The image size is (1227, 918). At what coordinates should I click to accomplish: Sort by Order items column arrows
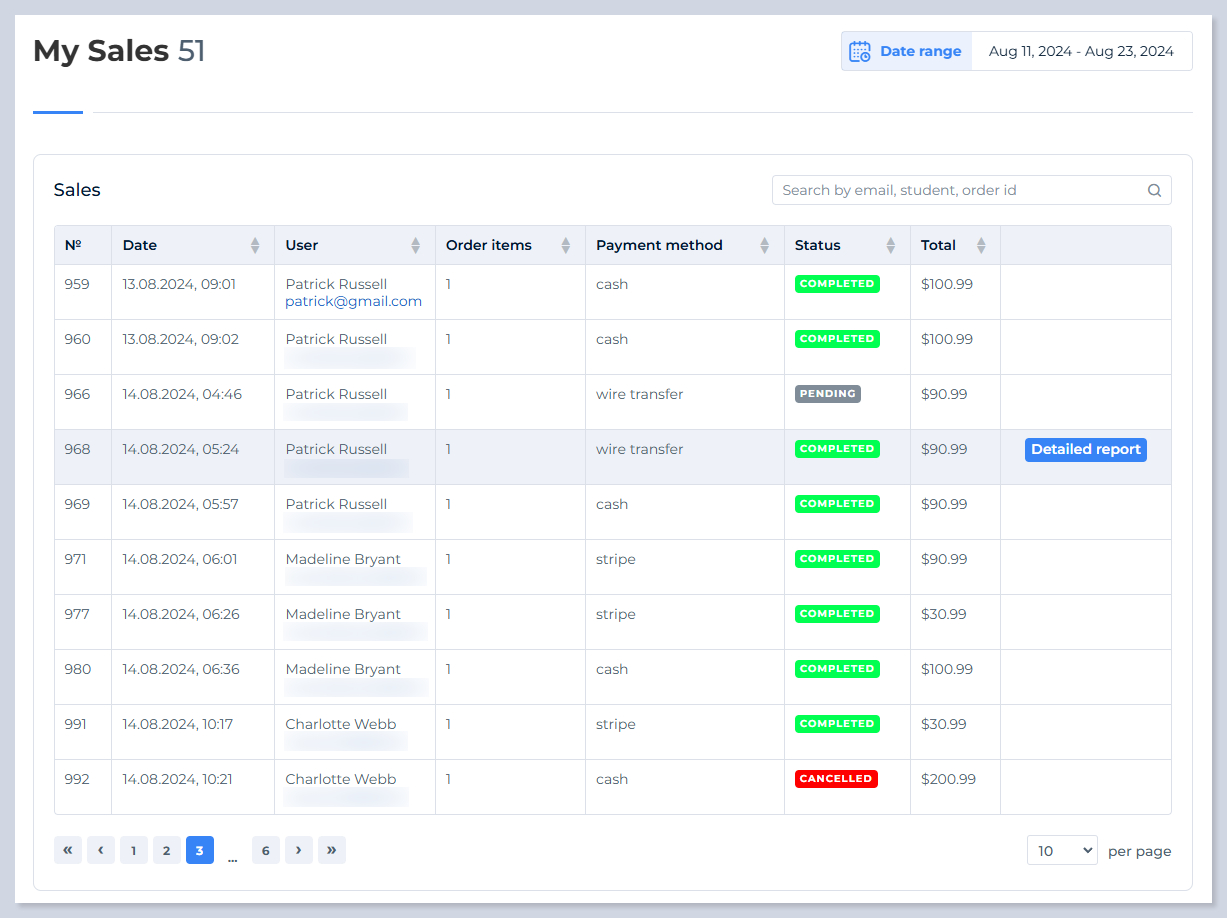(x=566, y=245)
